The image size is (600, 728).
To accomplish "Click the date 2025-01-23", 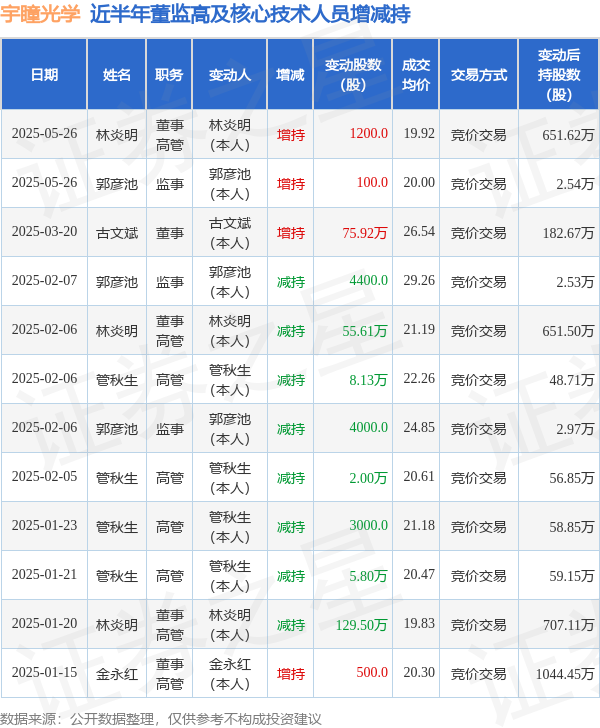I will point(44,526).
